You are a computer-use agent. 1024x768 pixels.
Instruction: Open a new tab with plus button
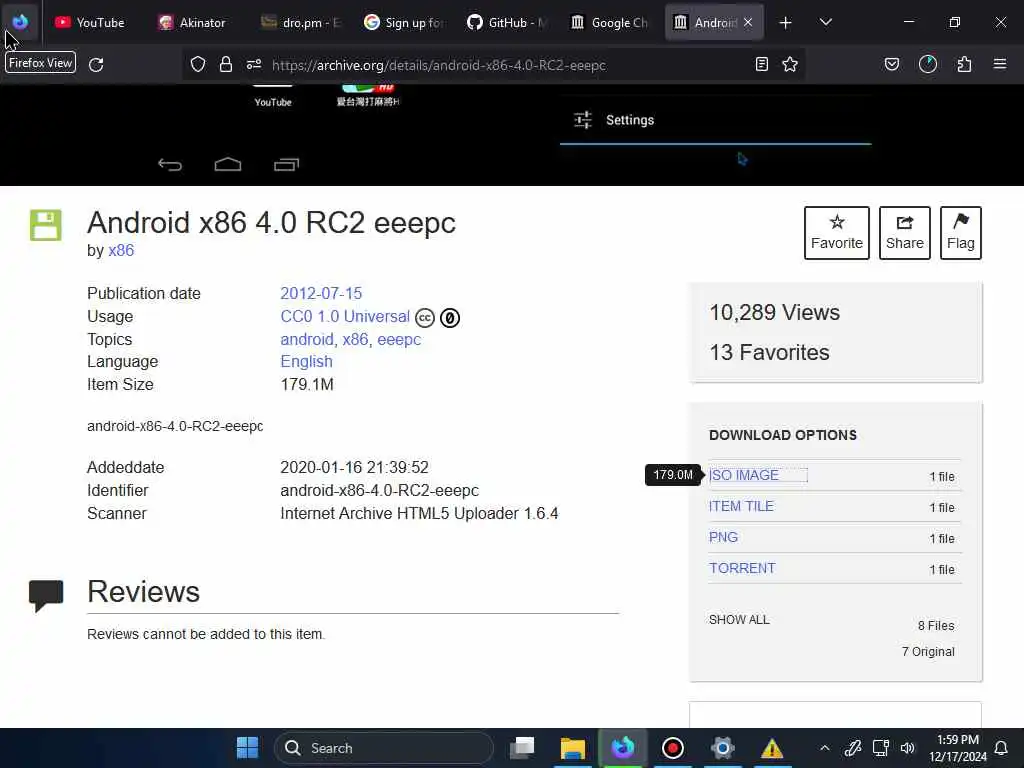786,23
